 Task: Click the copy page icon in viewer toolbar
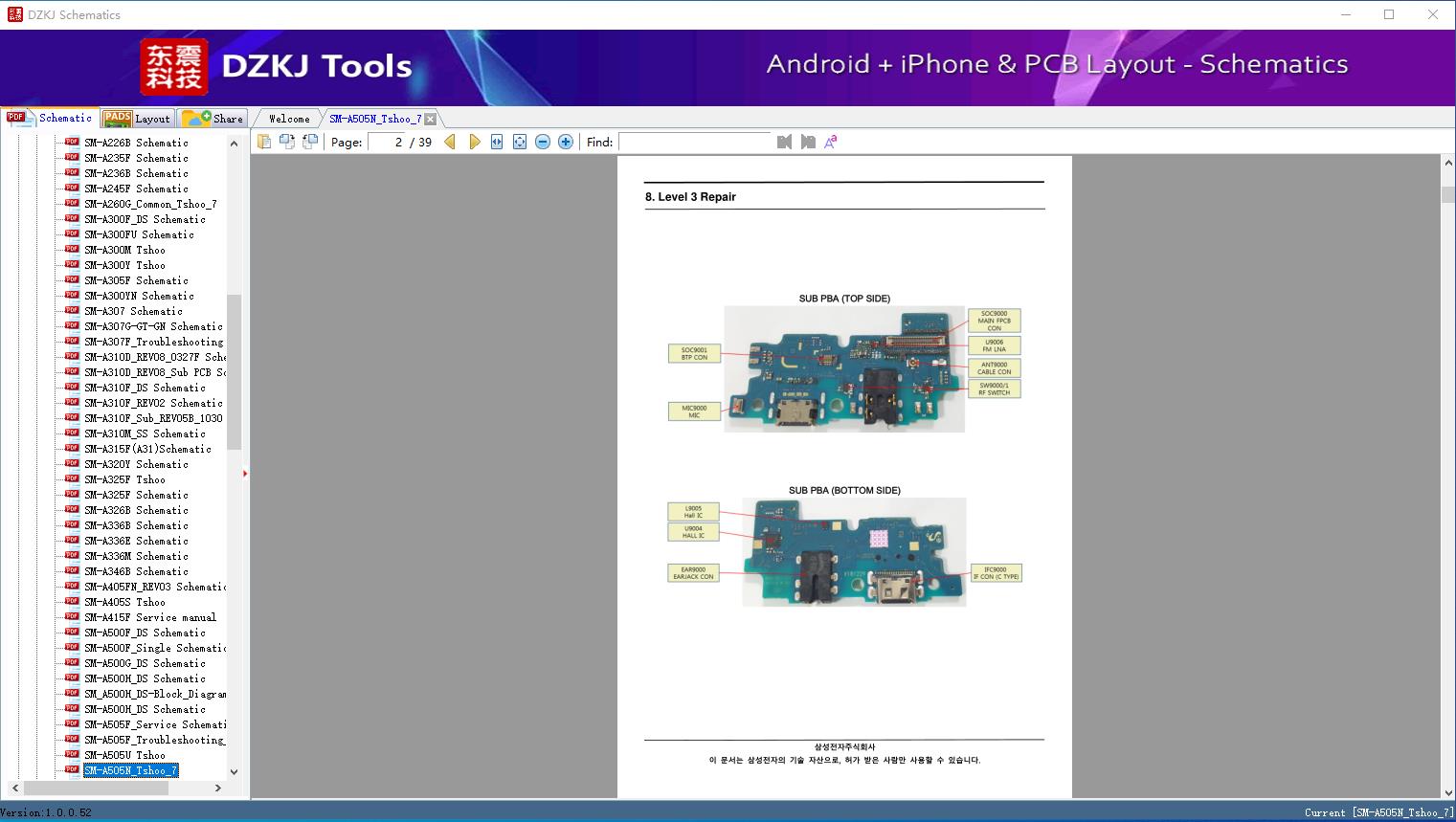click(263, 142)
